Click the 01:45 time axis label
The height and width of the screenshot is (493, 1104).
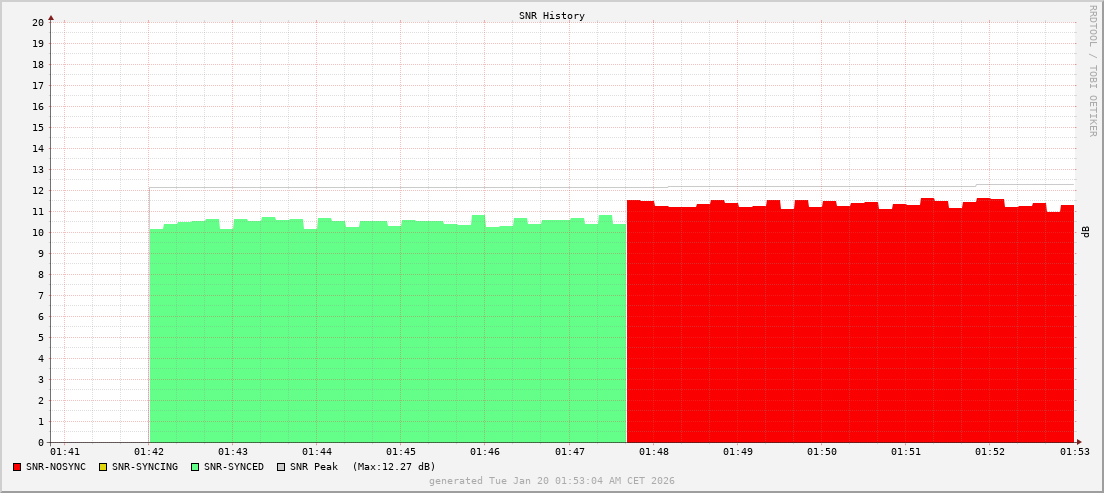401,453
